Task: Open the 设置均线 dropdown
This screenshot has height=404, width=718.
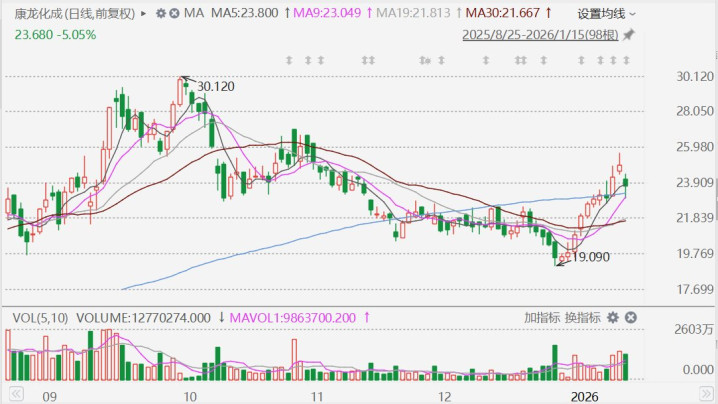Action: coord(606,14)
